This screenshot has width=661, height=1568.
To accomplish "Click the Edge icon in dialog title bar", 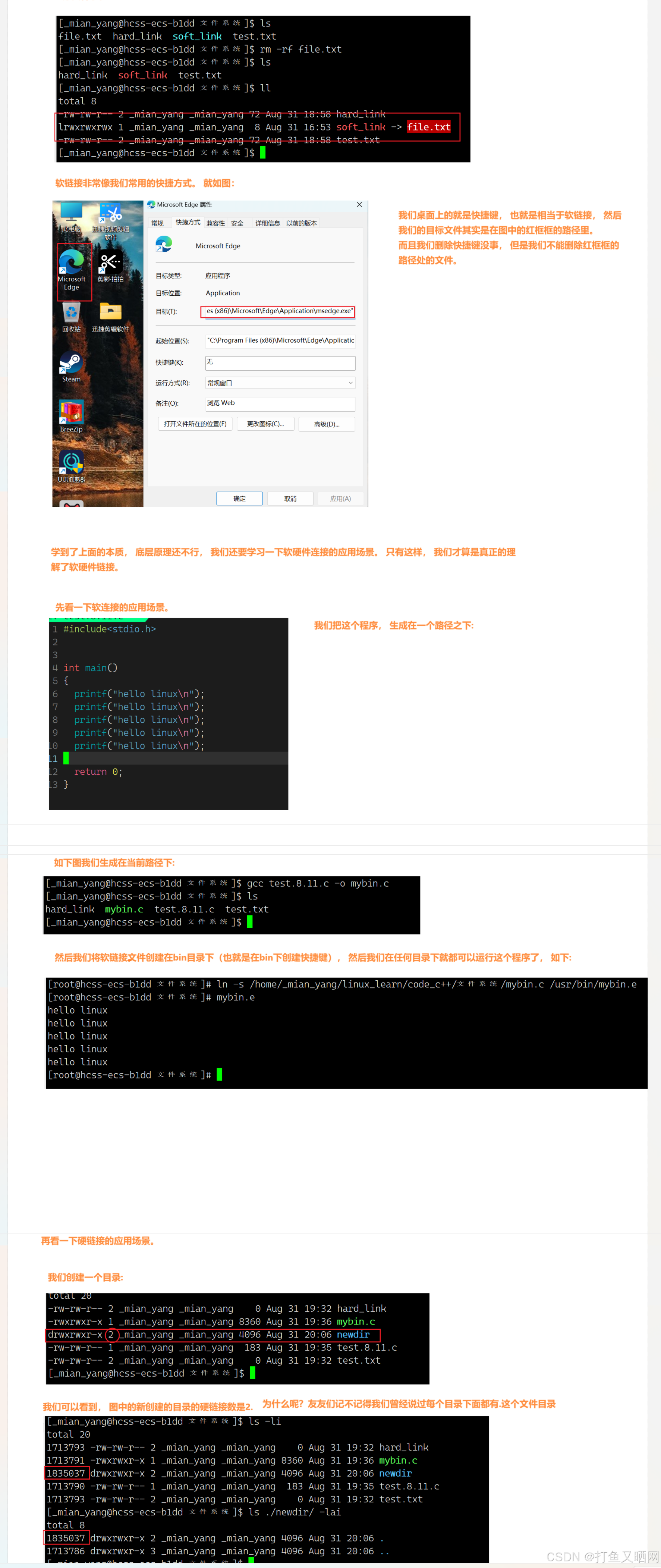I will pyautogui.click(x=151, y=204).
